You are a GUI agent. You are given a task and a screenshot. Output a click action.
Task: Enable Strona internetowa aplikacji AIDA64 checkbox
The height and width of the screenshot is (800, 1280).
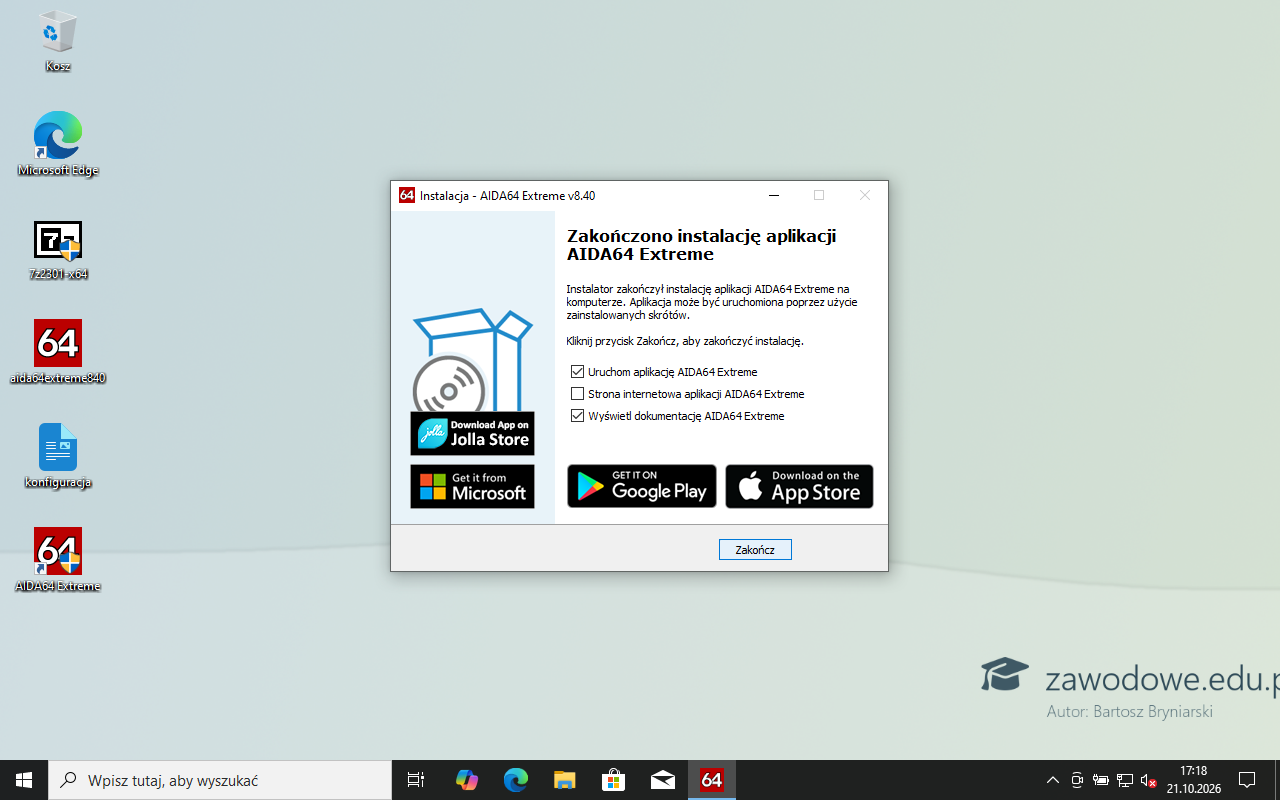[x=577, y=394]
